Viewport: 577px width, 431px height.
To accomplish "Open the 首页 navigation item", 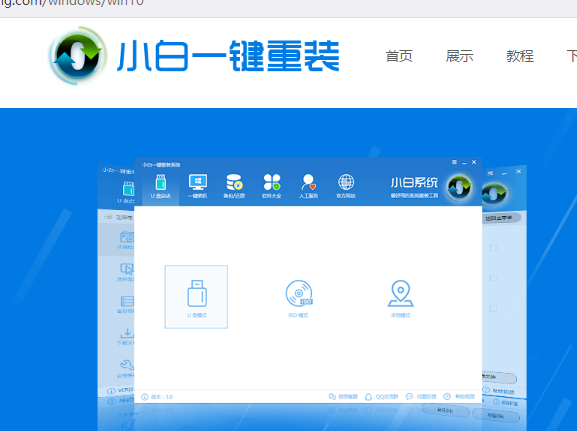I will tap(399, 56).
